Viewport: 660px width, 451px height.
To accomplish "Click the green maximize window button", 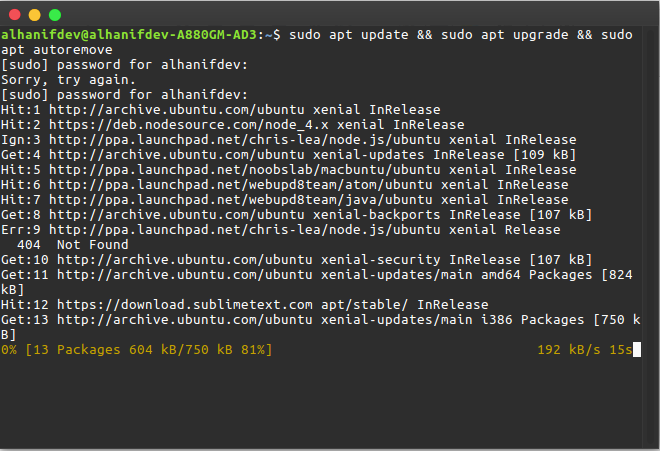I will (55, 15).
